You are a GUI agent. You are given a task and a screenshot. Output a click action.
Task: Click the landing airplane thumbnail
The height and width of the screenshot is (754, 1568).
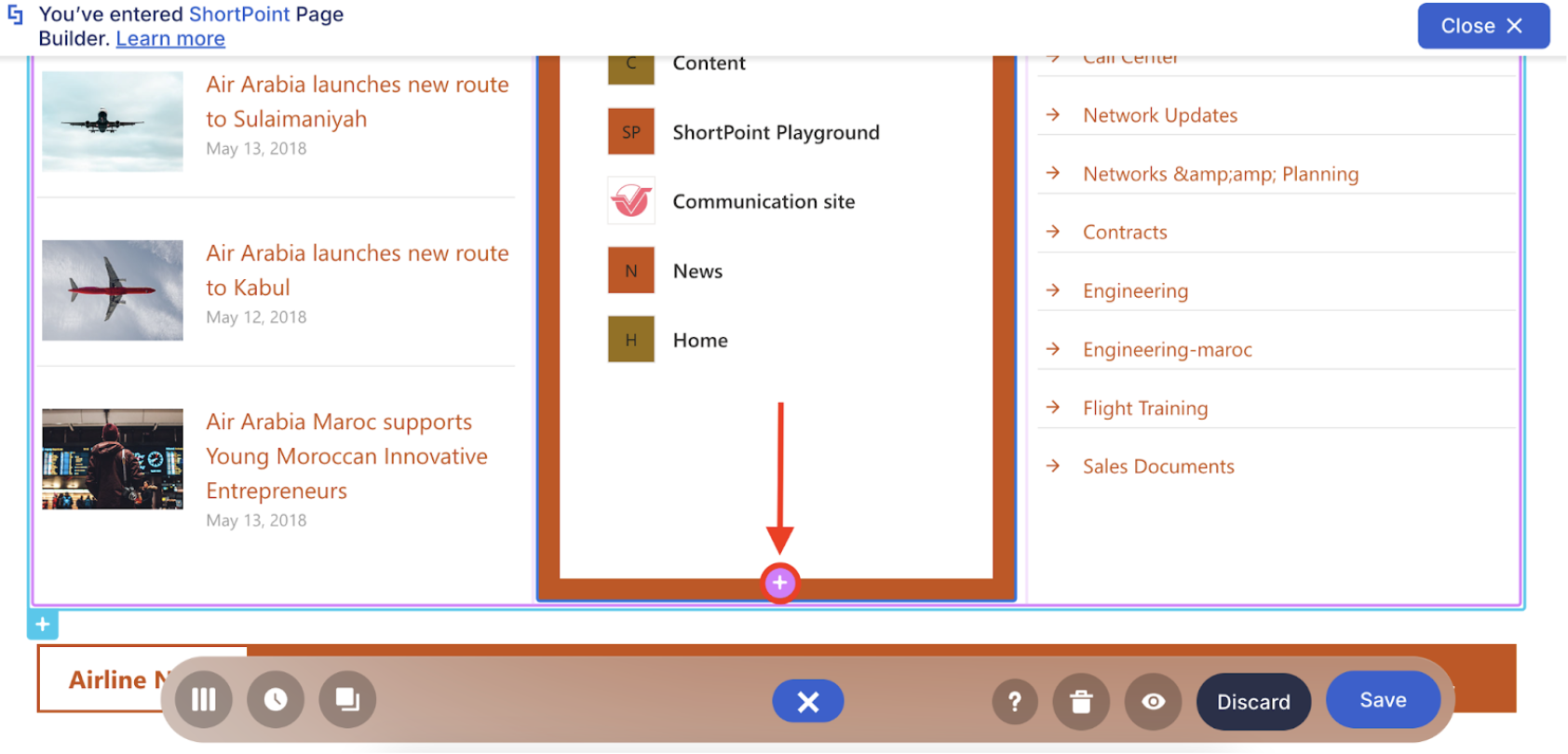click(113, 121)
